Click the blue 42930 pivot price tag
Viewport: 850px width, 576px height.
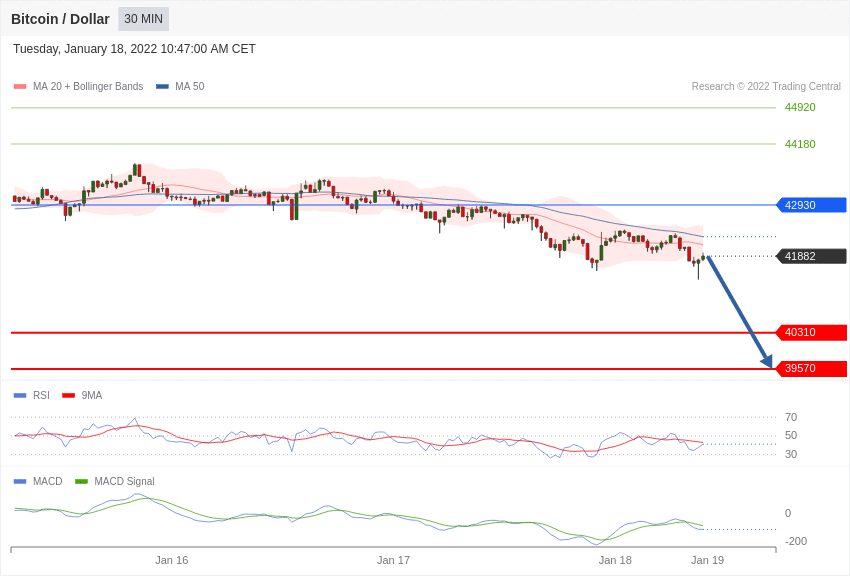click(812, 205)
